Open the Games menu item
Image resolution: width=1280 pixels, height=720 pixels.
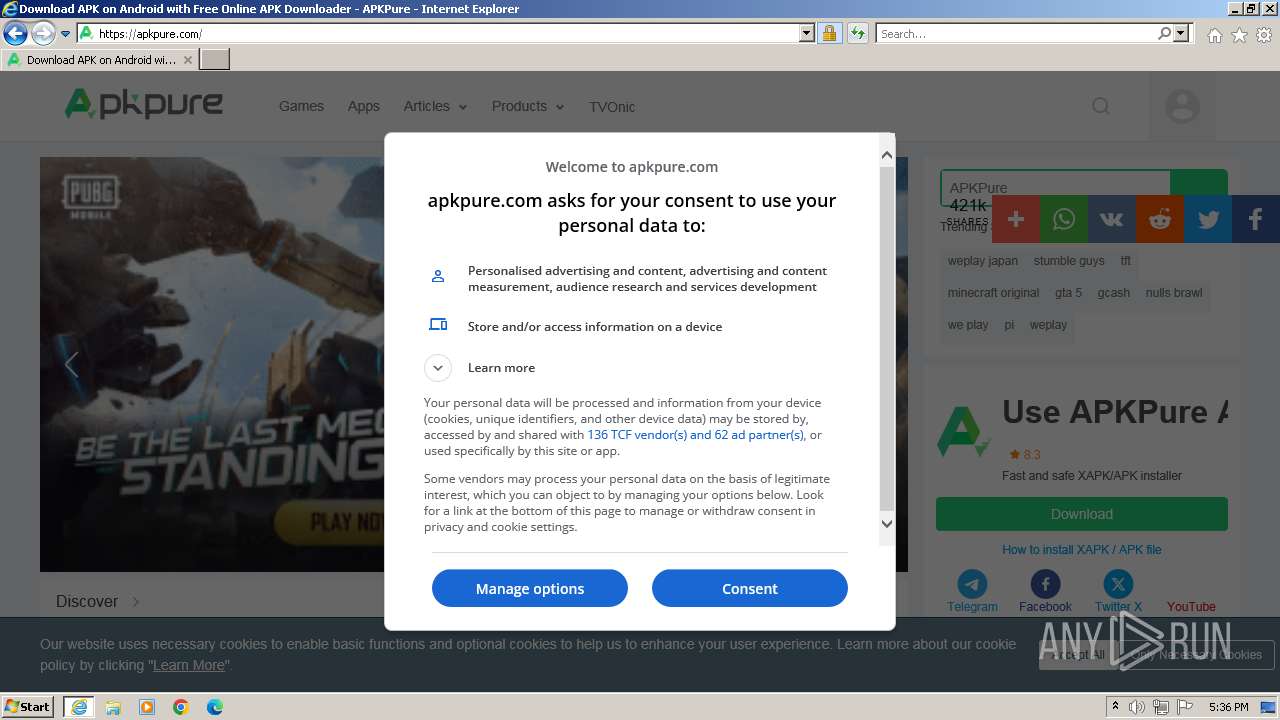[x=301, y=106]
